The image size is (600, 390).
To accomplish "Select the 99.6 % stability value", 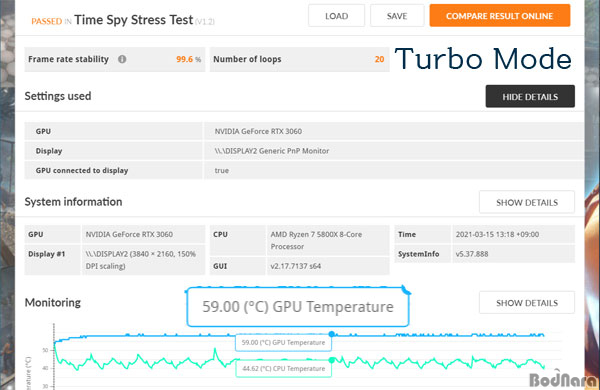I will pos(188,59).
